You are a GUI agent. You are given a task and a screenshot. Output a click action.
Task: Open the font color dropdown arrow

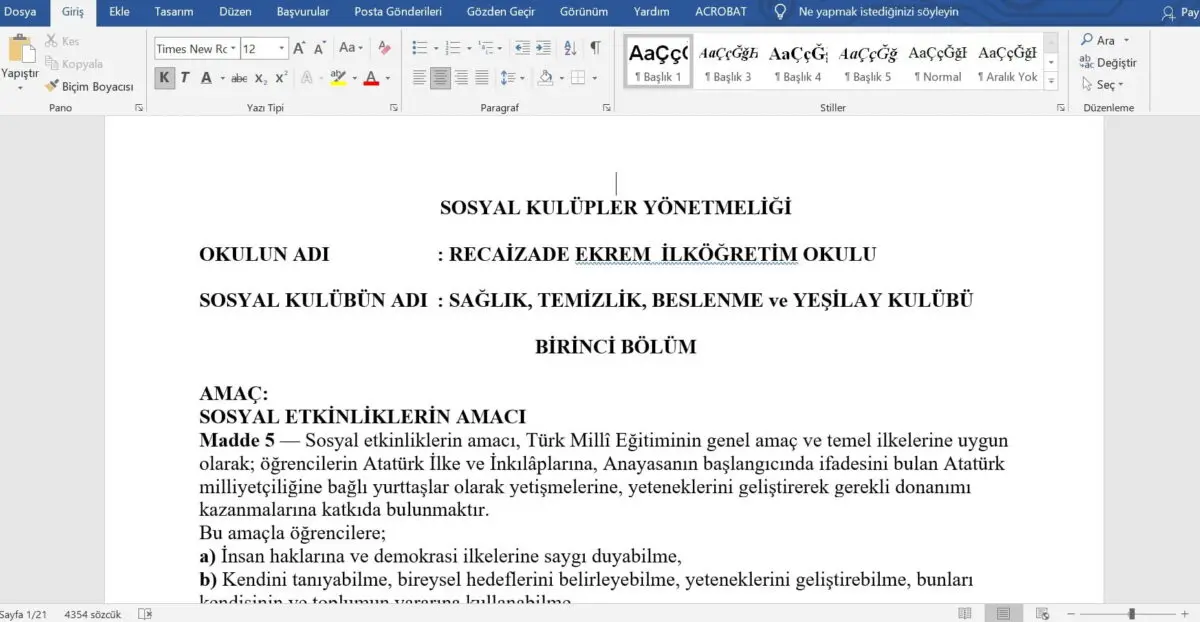click(x=388, y=77)
